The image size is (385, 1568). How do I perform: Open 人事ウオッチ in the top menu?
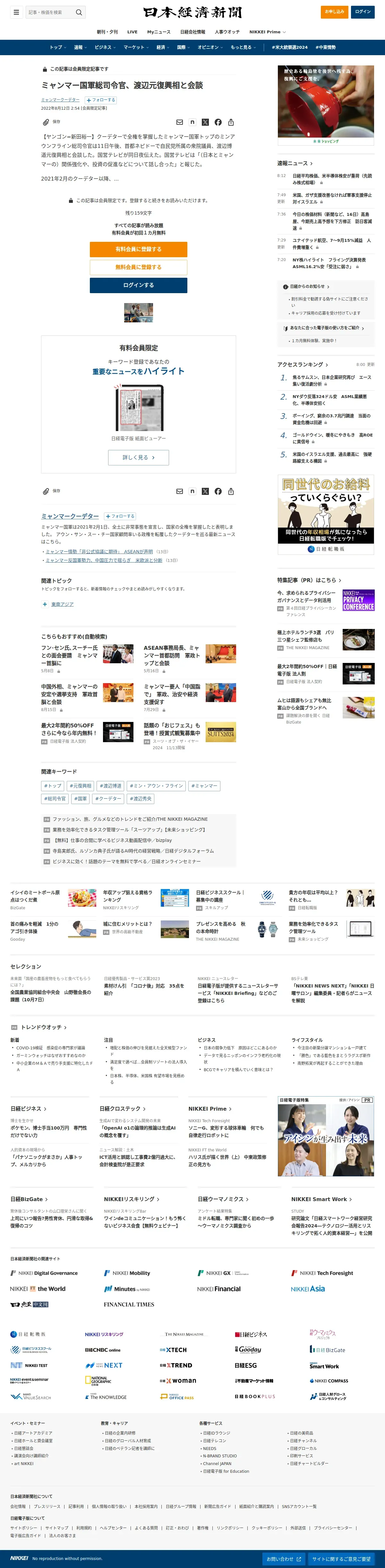[227, 32]
